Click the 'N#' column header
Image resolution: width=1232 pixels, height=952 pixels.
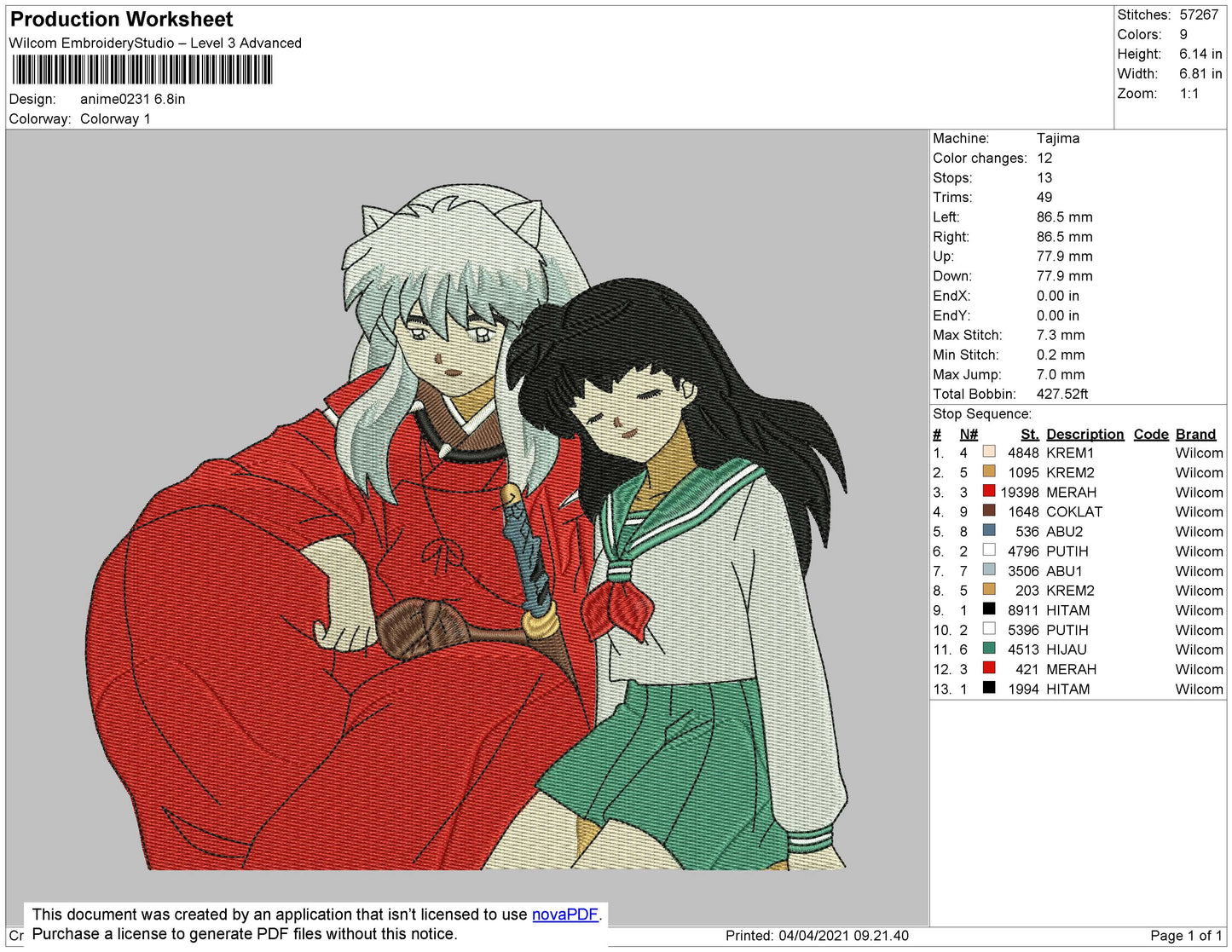(x=969, y=434)
